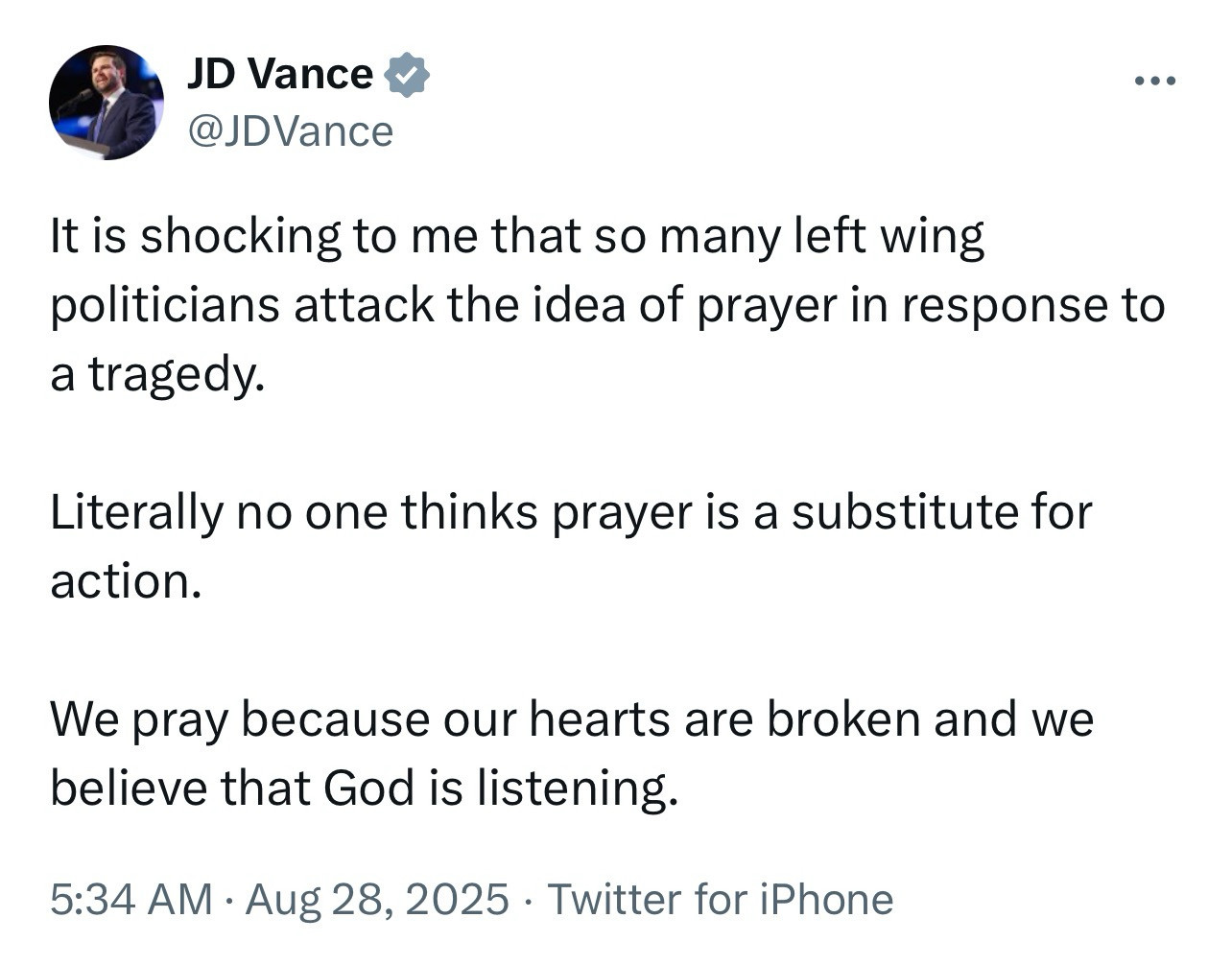Click the JD Vance display name
Viewport: 1232px width, 965px height.
click(x=280, y=74)
